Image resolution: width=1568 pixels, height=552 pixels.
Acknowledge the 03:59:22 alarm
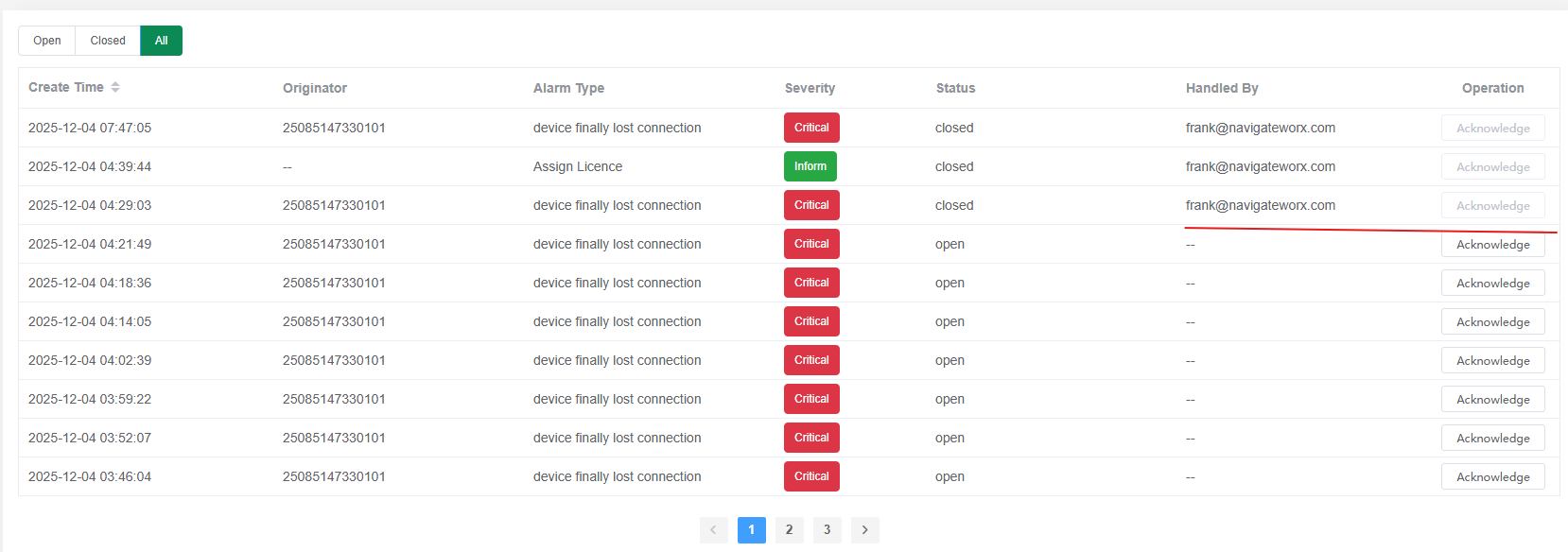[1492, 400]
